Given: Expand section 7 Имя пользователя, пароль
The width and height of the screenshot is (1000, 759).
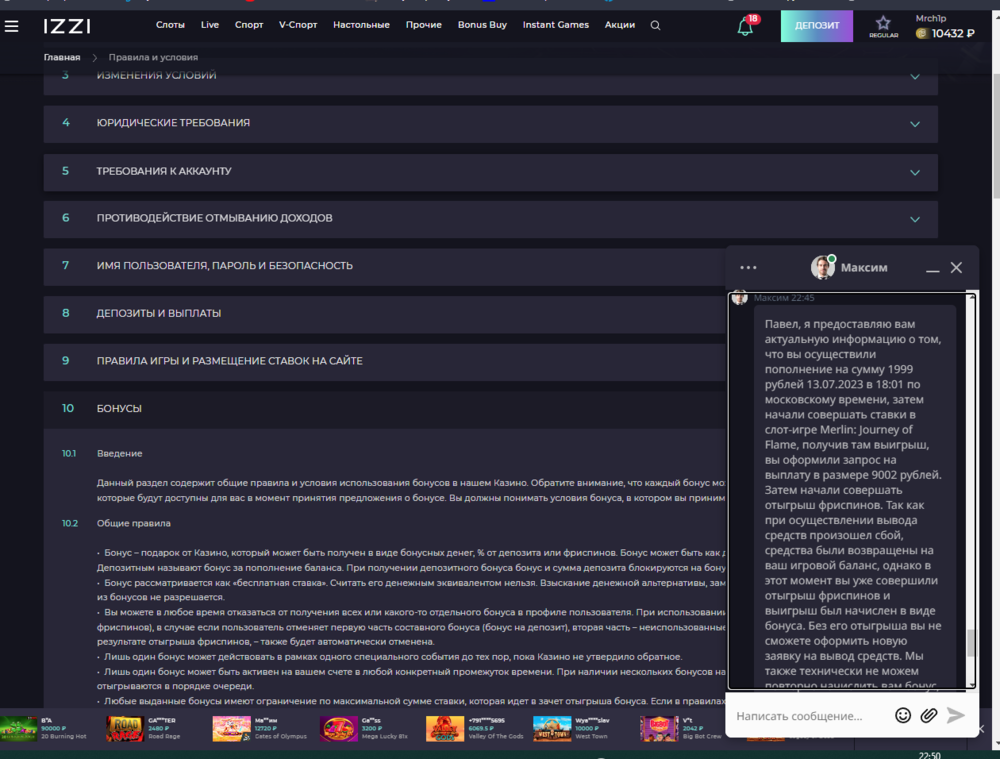Looking at the screenshot, I should tap(385, 266).
